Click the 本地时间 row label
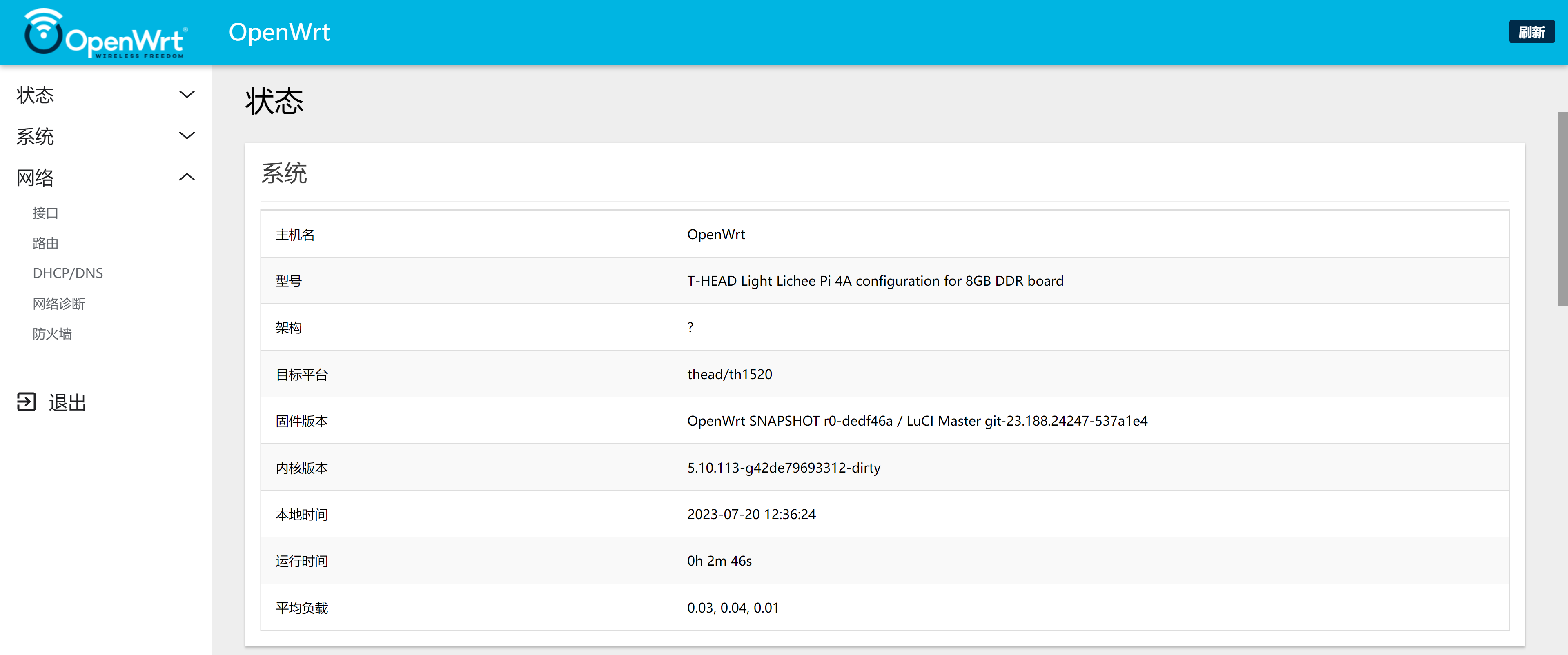The image size is (1568, 655). [x=301, y=515]
